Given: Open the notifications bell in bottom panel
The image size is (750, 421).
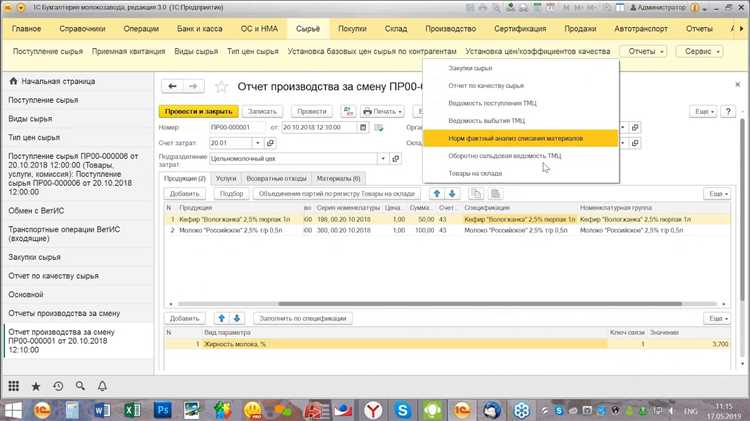Looking at the screenshot, I should pos(102,385).
